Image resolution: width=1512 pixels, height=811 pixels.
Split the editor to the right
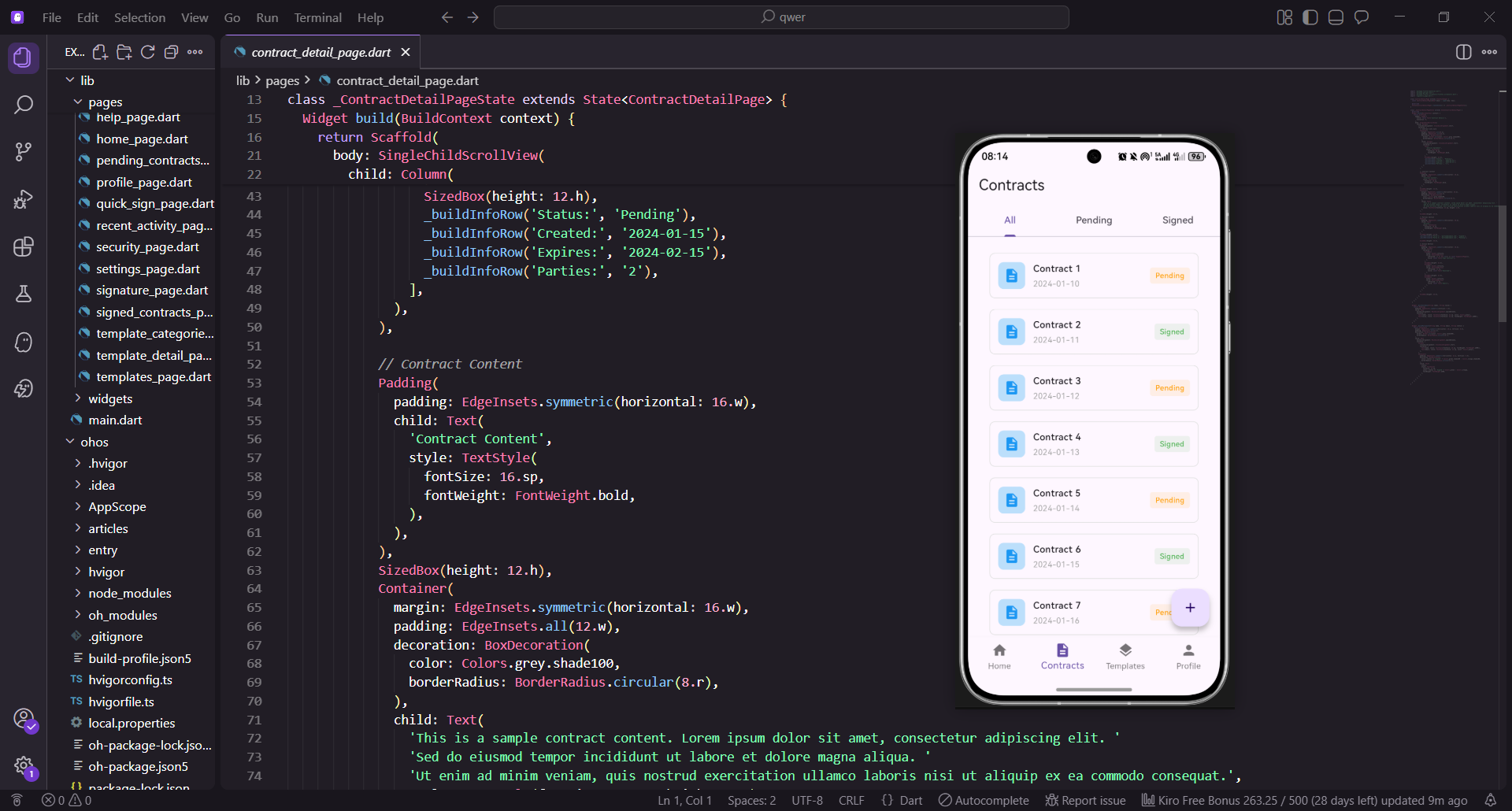pos(1463,52)
